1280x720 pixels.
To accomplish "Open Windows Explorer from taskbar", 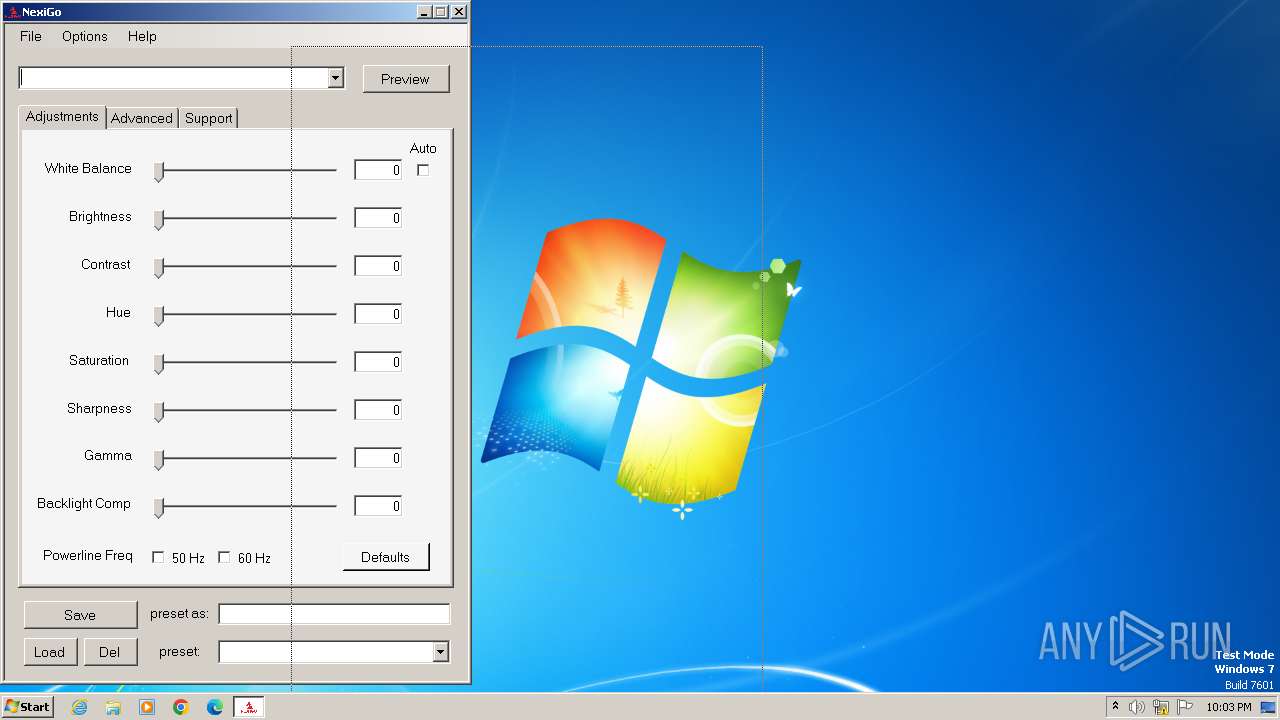I will [113, 707].
